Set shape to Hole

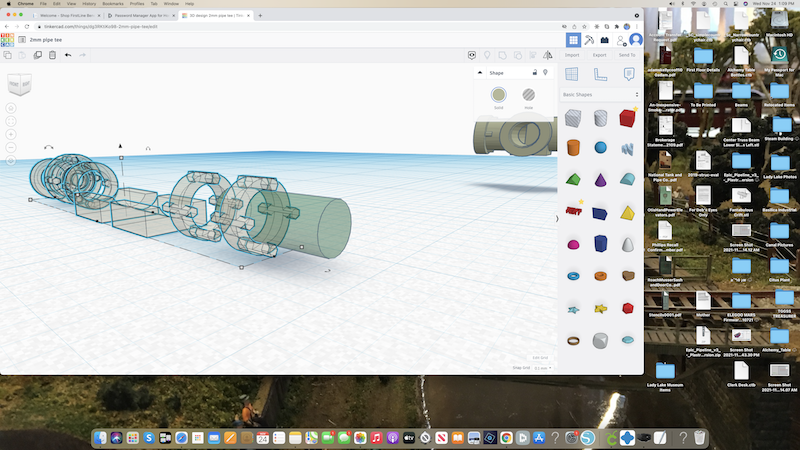pos(528,94)
